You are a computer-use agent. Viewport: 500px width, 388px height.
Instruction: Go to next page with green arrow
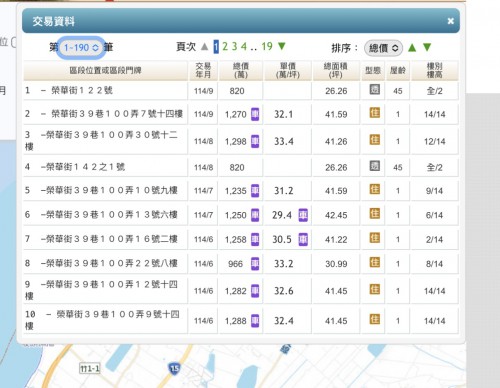pyautogui.click(x=282, y=46)
